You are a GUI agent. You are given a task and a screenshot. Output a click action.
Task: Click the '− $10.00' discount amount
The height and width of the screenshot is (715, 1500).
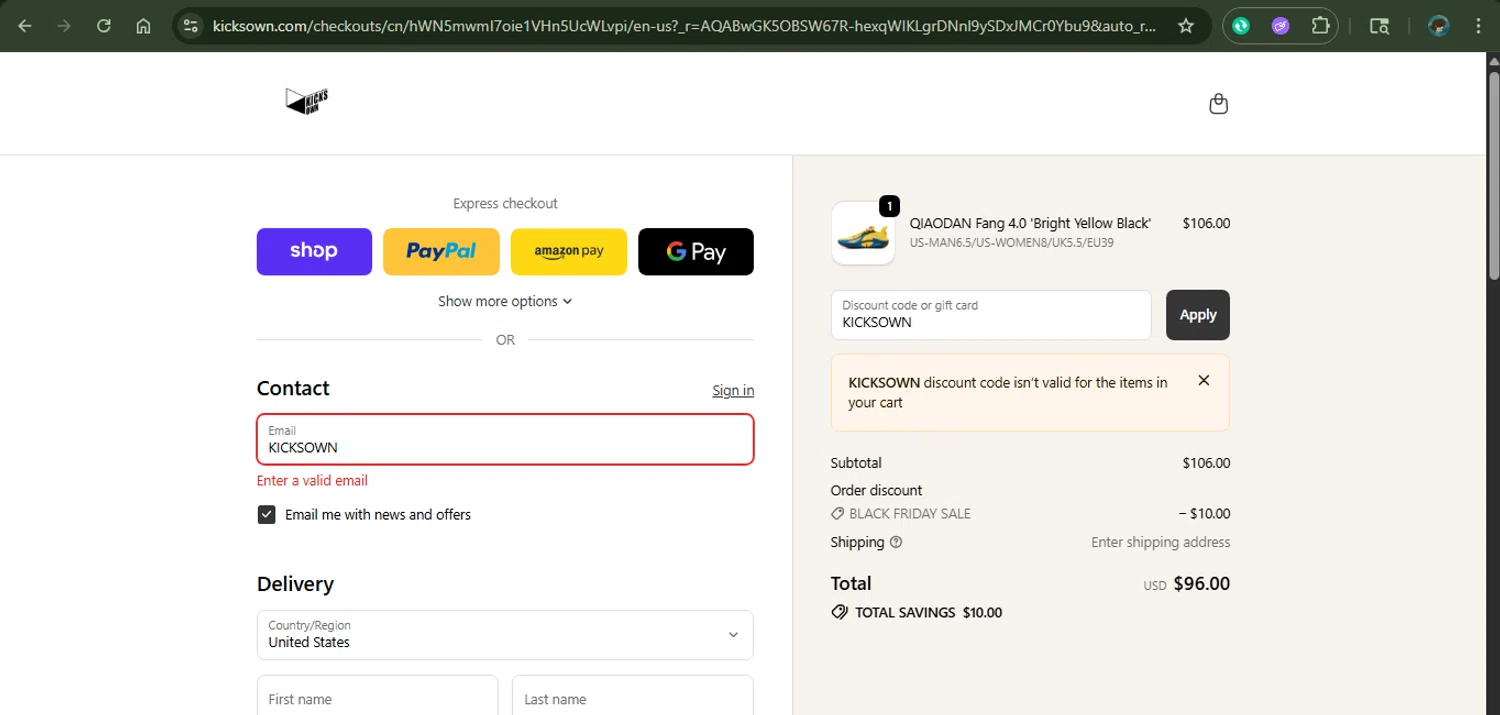pyautogui.click(x=1204, y=514)
